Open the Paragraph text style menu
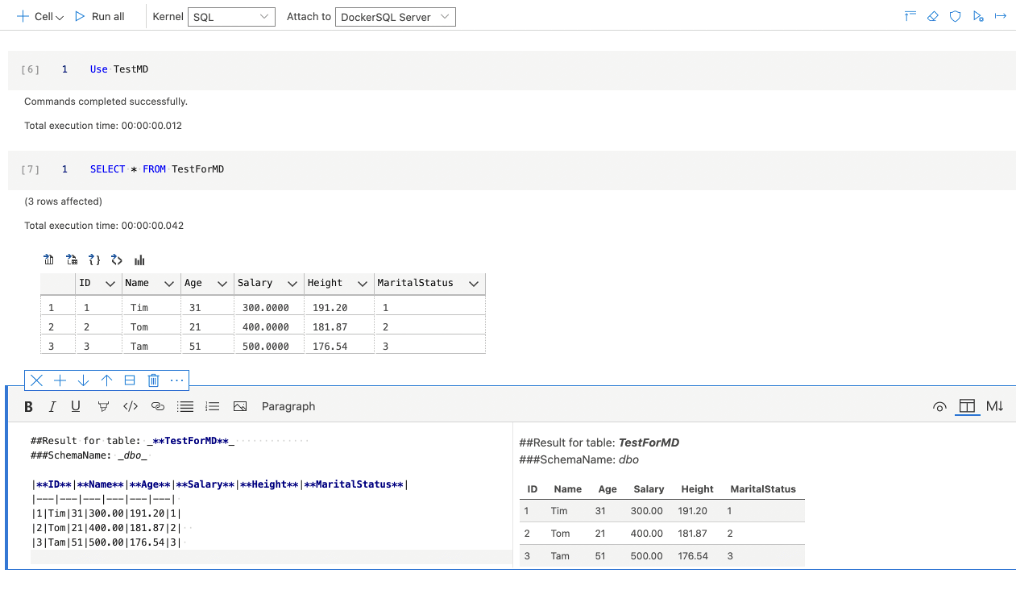The height and width of the screenshot is (590, 1016). pyautogui.click(x=288, y=406)
